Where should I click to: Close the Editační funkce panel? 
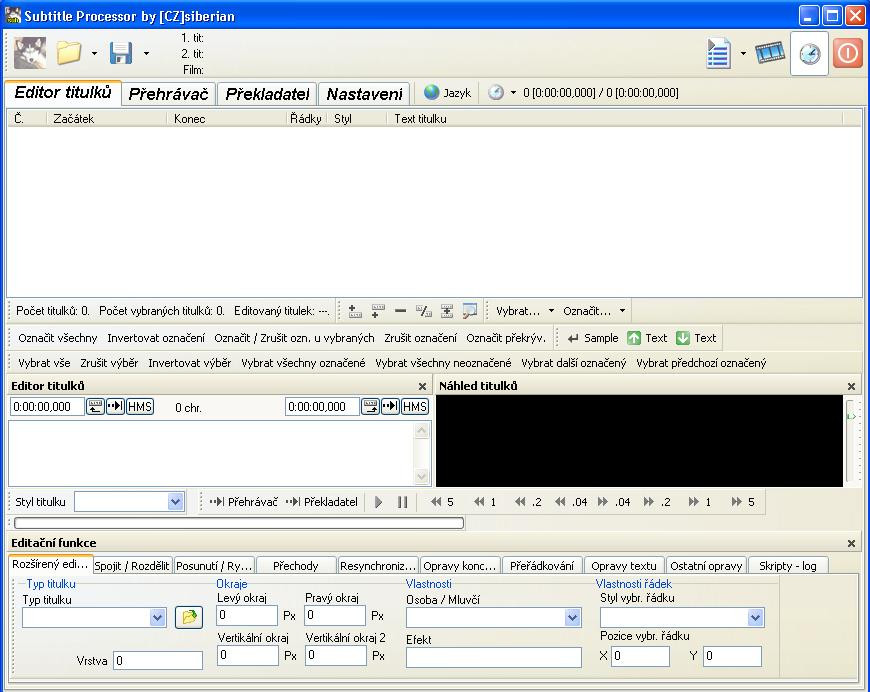pos(852,543)
